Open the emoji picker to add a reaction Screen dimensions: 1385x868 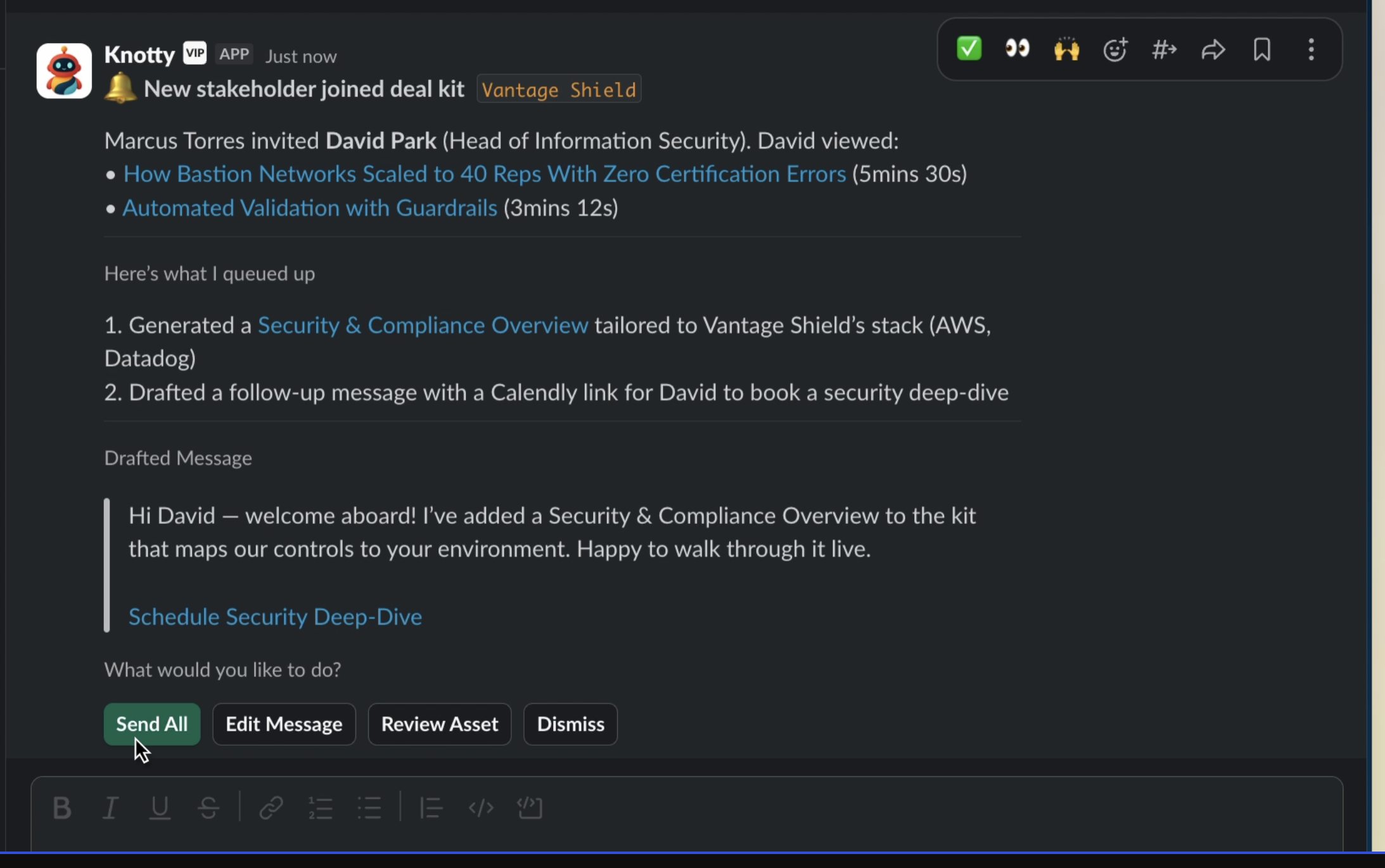click(1115, 49)
